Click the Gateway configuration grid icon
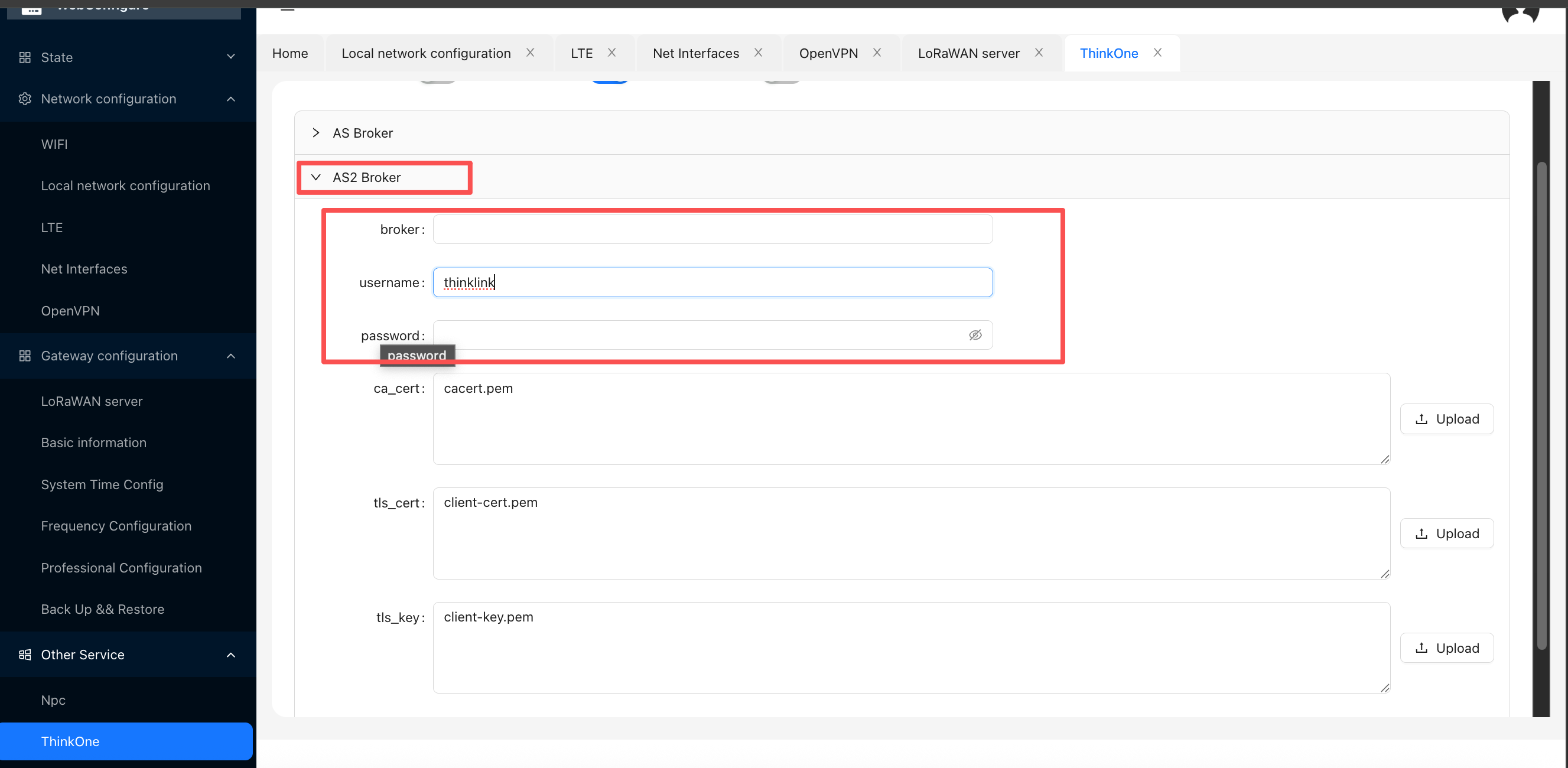The width and height of the screenshot is (1568, 768). click(25, 356)
